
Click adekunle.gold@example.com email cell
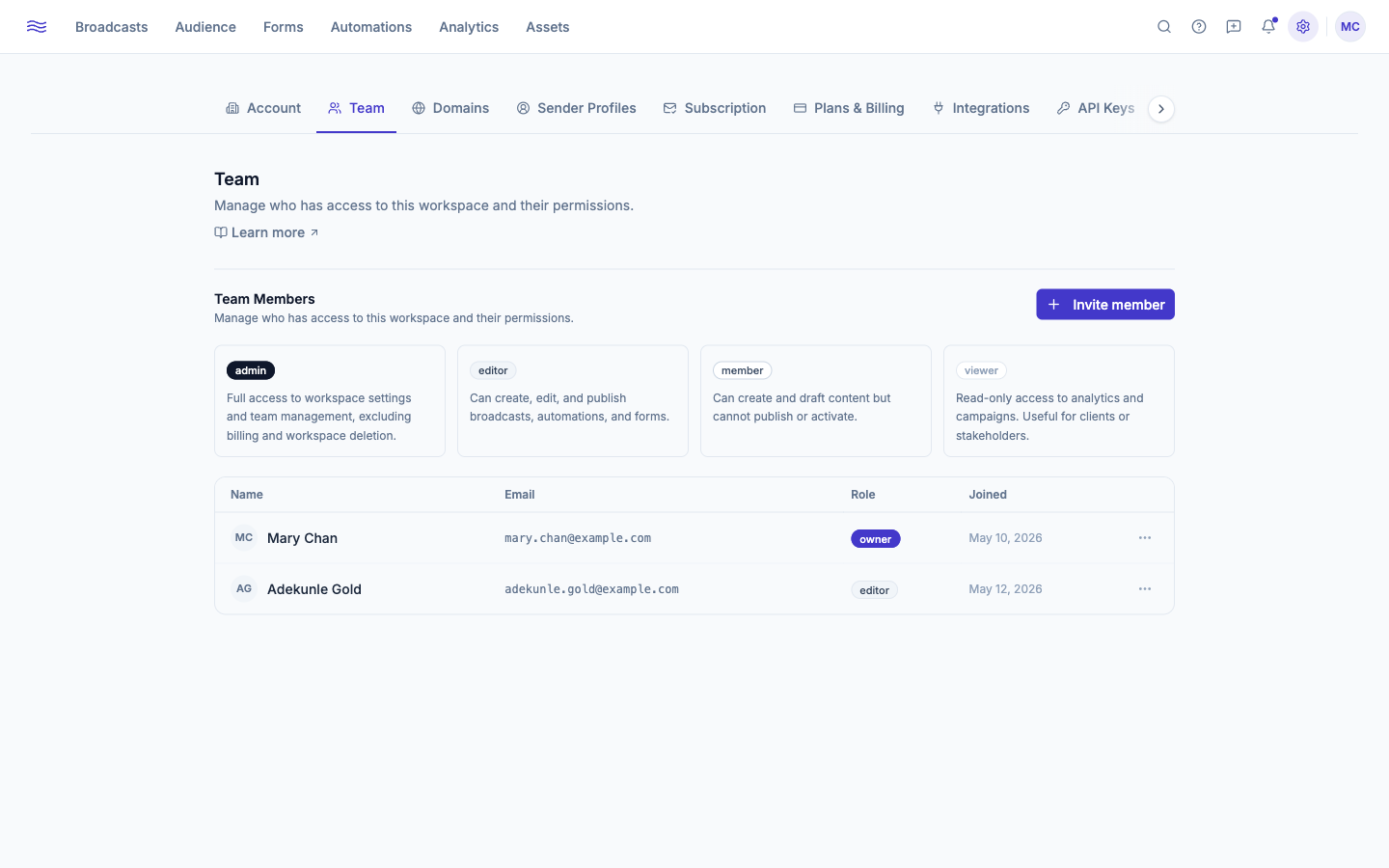[591, 589]
